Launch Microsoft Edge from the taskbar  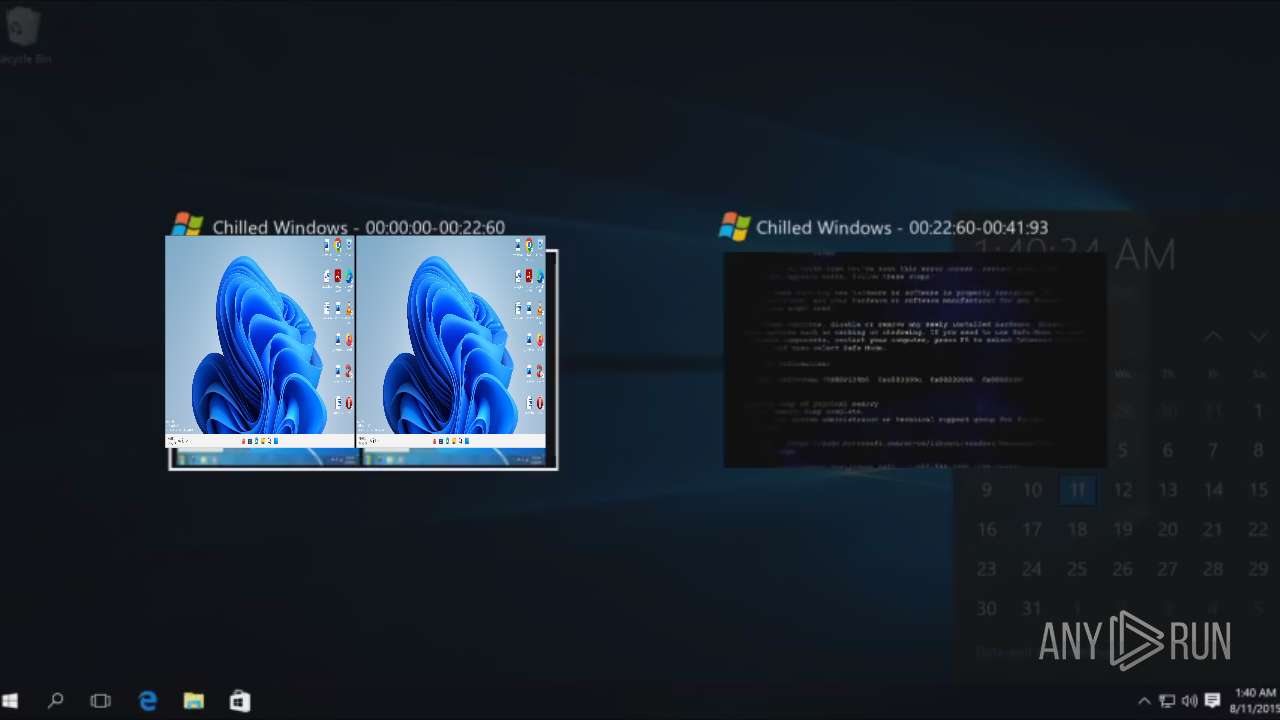point(148,701)
